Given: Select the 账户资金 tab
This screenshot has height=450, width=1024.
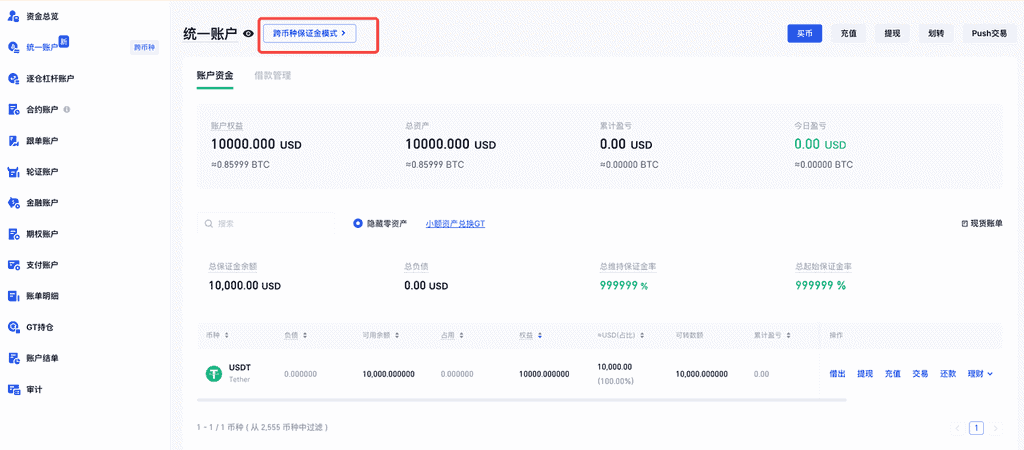Looking at the screenshot, I should pos(215,75).
